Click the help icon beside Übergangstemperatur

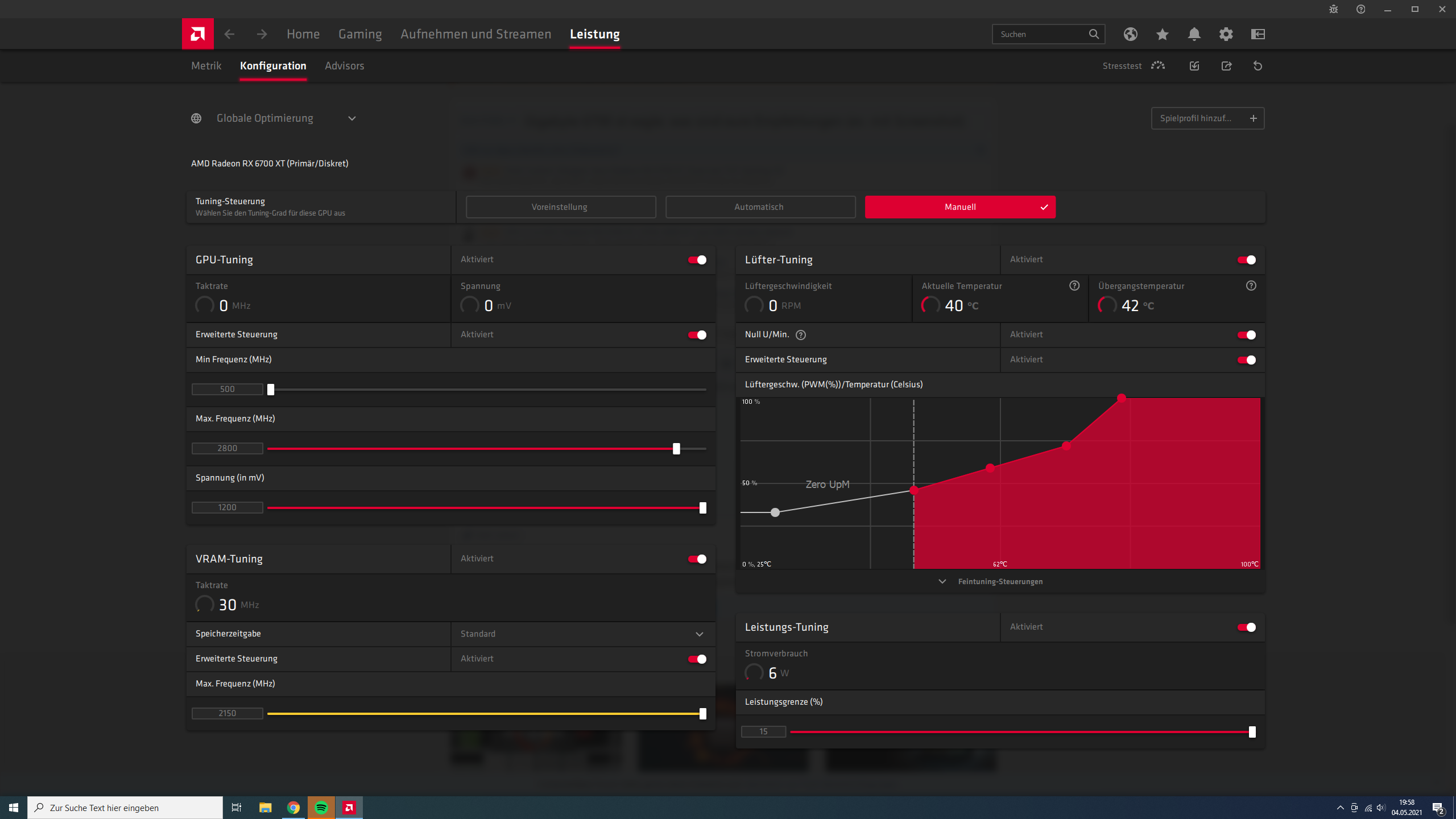pos(1251,286)
